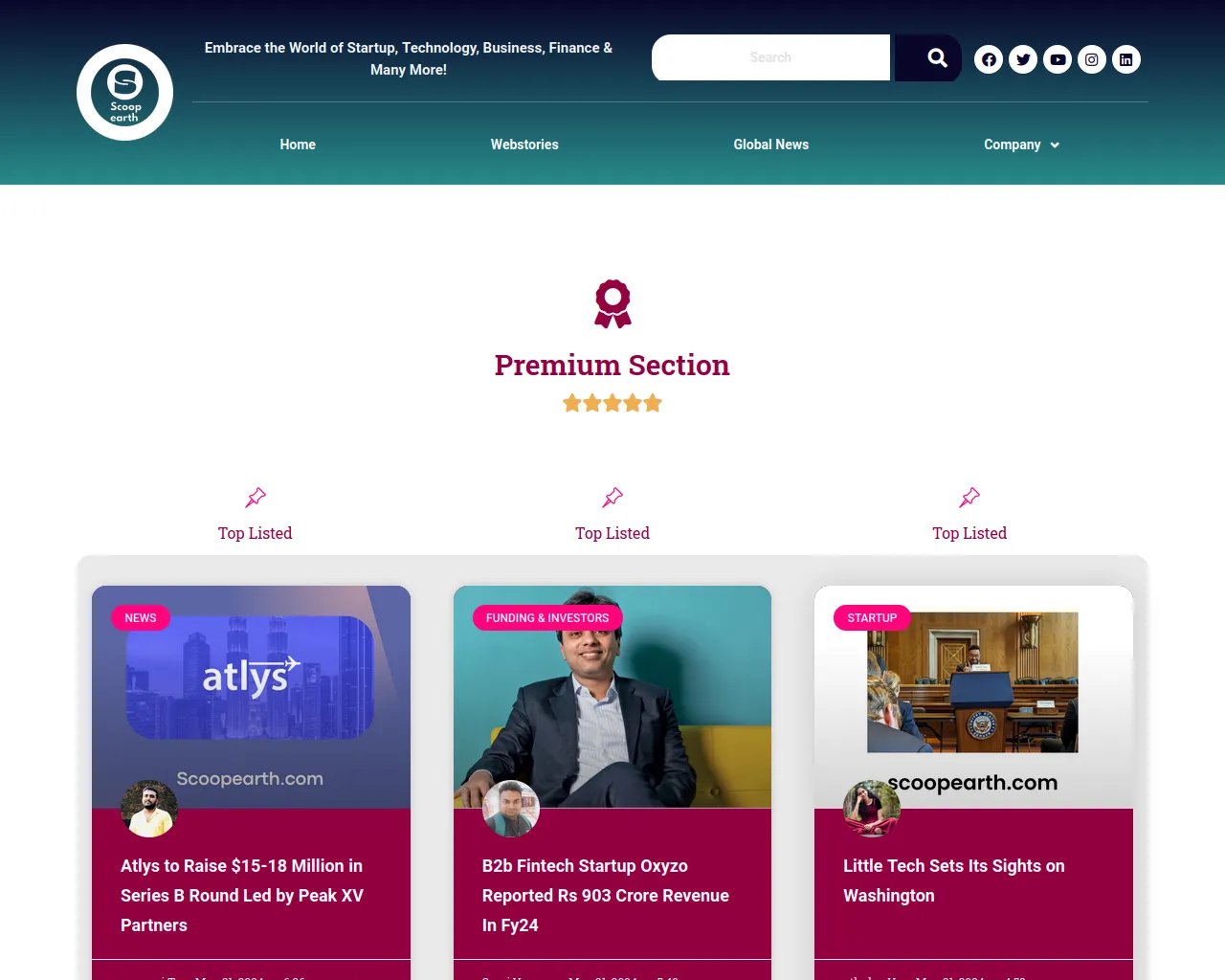This screenshot has width=1225, height=980.
Task: Go to the Instagram icon
Action: [1092, 59]
